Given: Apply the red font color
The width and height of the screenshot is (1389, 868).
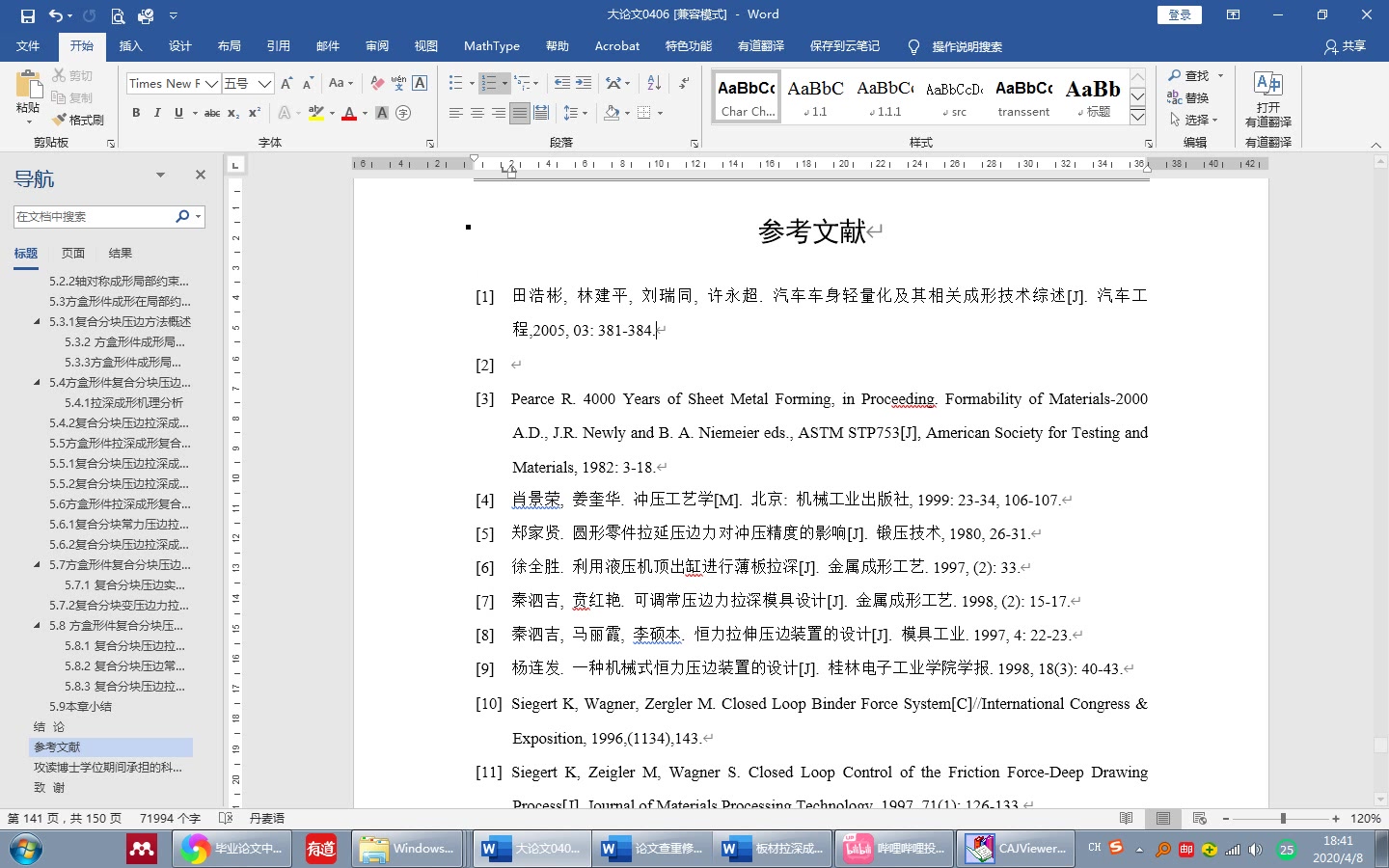Looking at the screenshot, I should (x=349, y=113).
